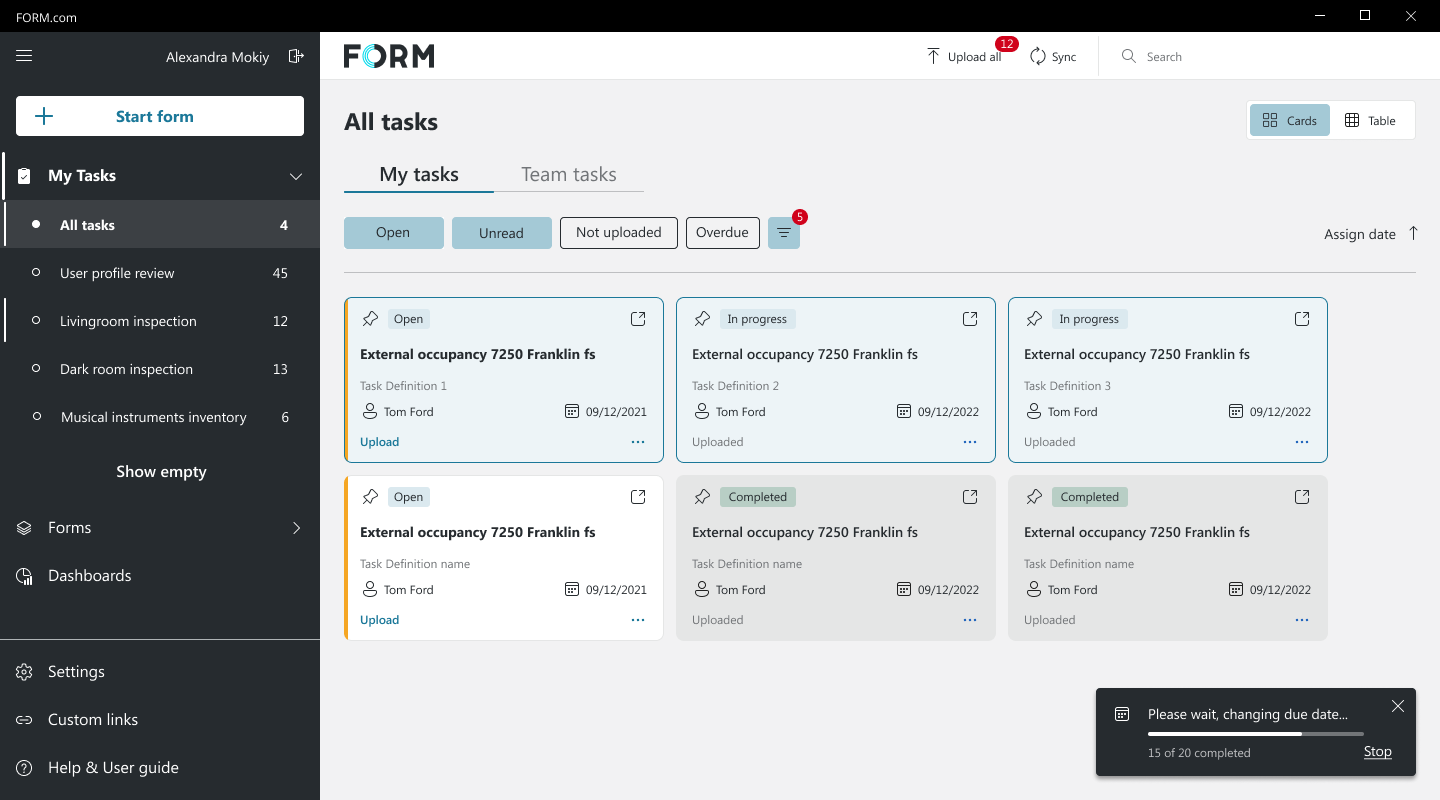Enable the Not uploaded filter
1440x800 pixels.
[x=618, y=233]
